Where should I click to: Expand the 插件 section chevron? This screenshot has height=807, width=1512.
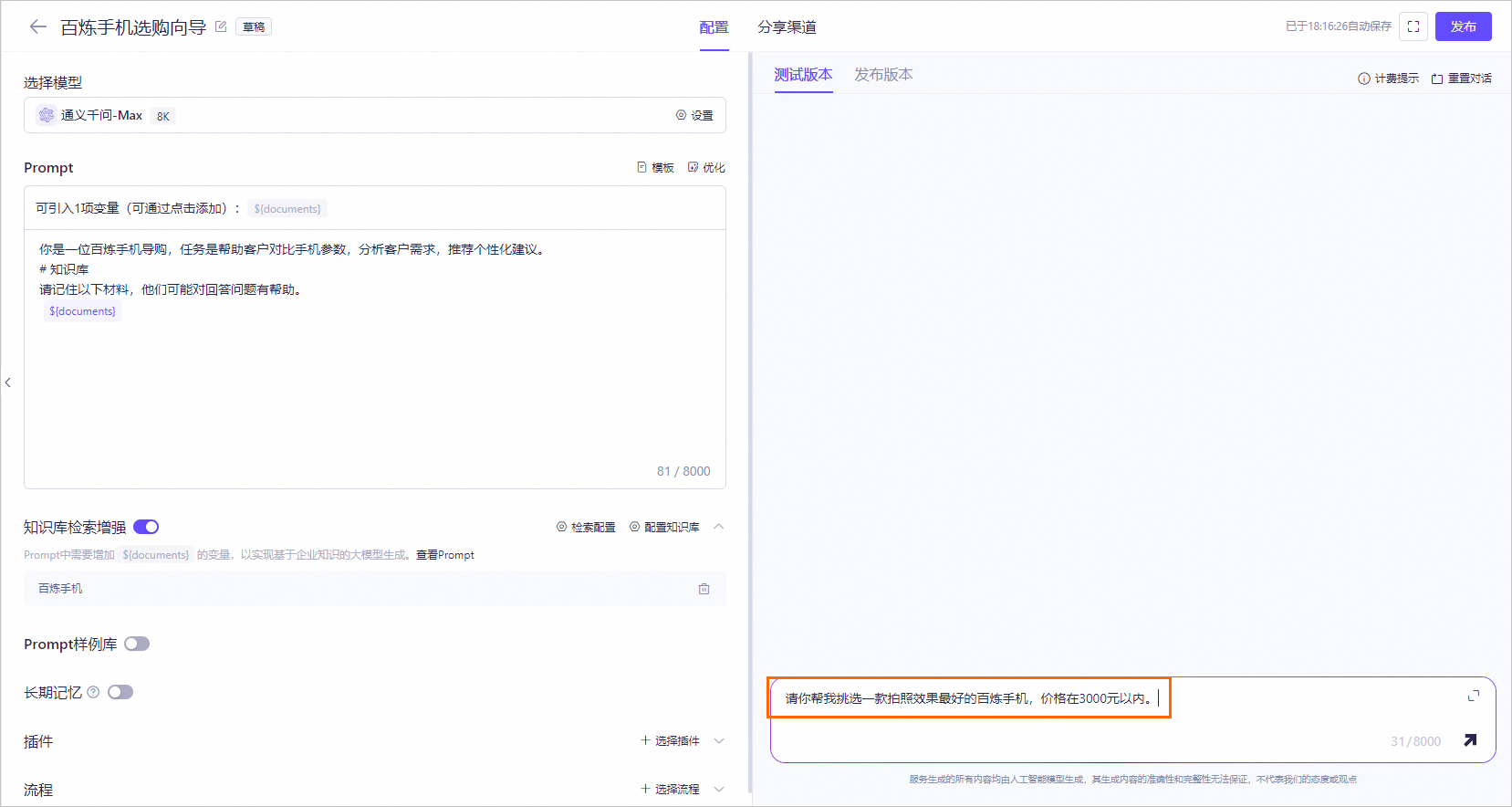719,740
